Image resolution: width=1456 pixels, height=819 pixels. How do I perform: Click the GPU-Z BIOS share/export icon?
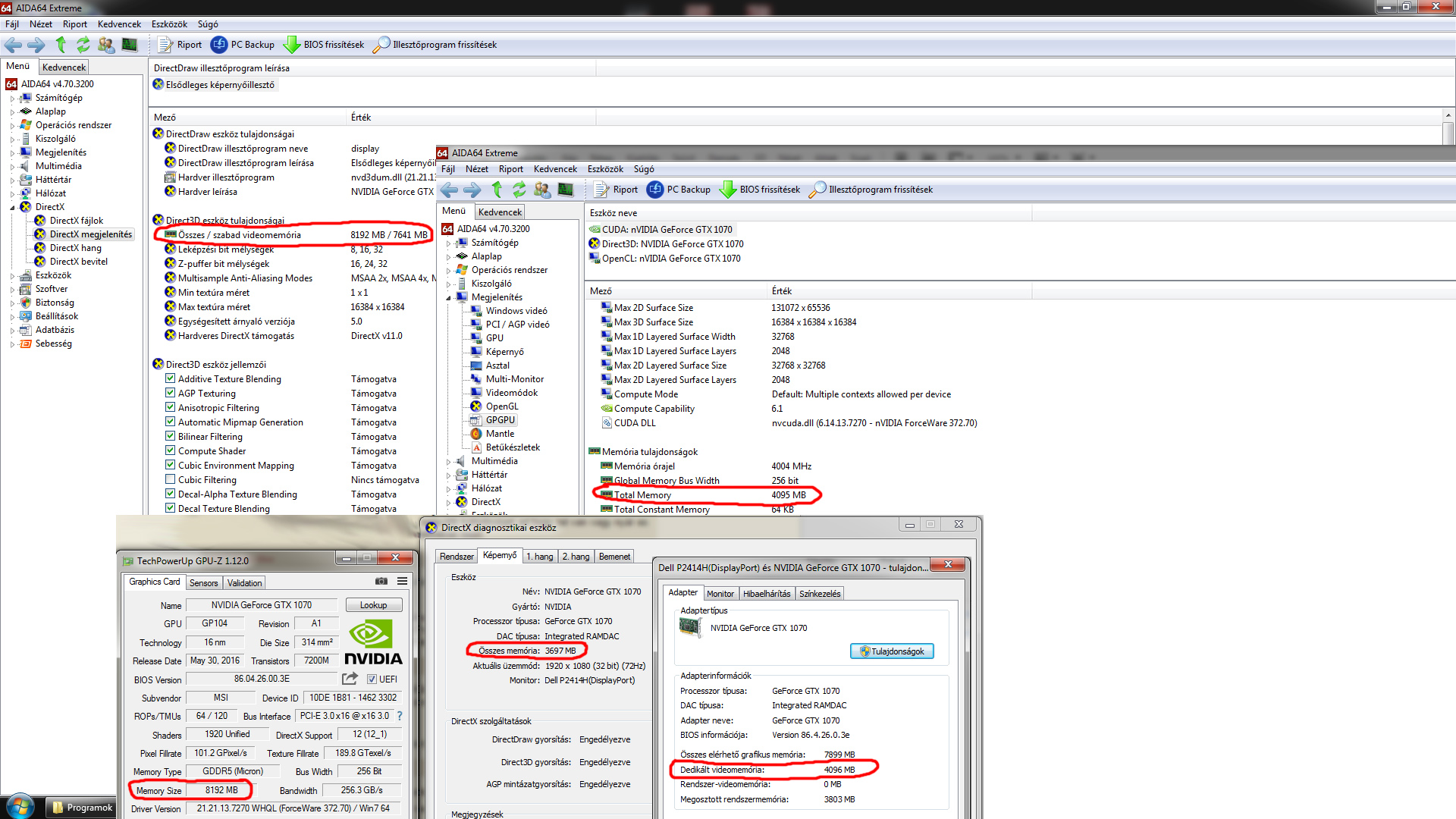coord(350,679)
